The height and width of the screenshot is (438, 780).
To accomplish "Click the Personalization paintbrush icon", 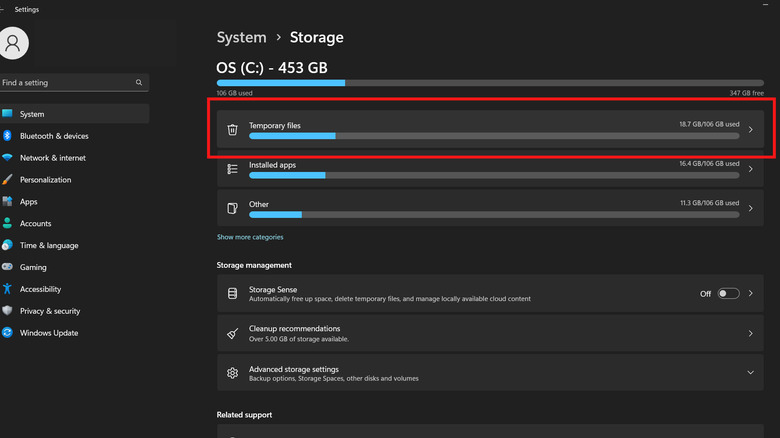I will pos(7,179).
